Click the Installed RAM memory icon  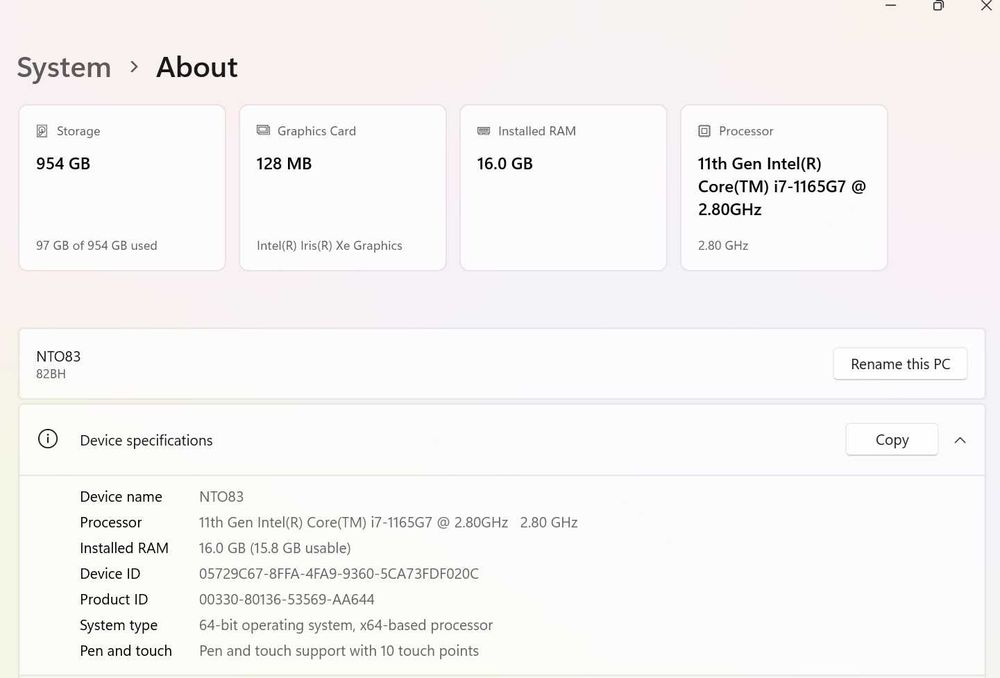484,131
